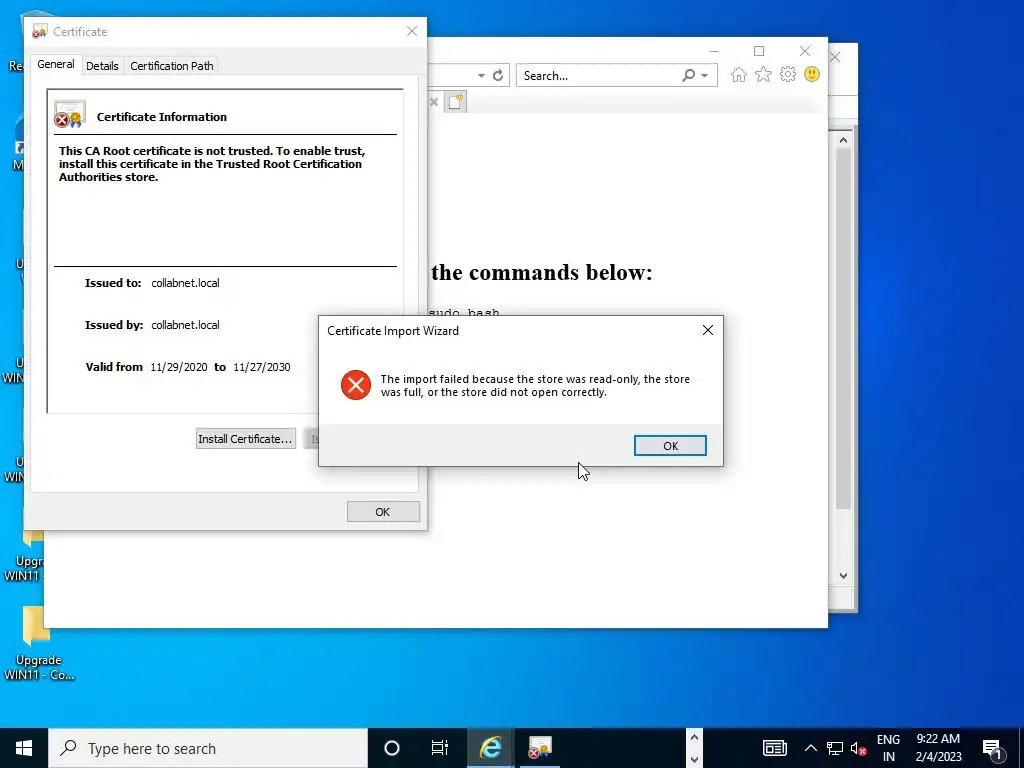This screenshot has height=768, width=1024.
Task: Open network status tray icon
Action: (835, 748)
